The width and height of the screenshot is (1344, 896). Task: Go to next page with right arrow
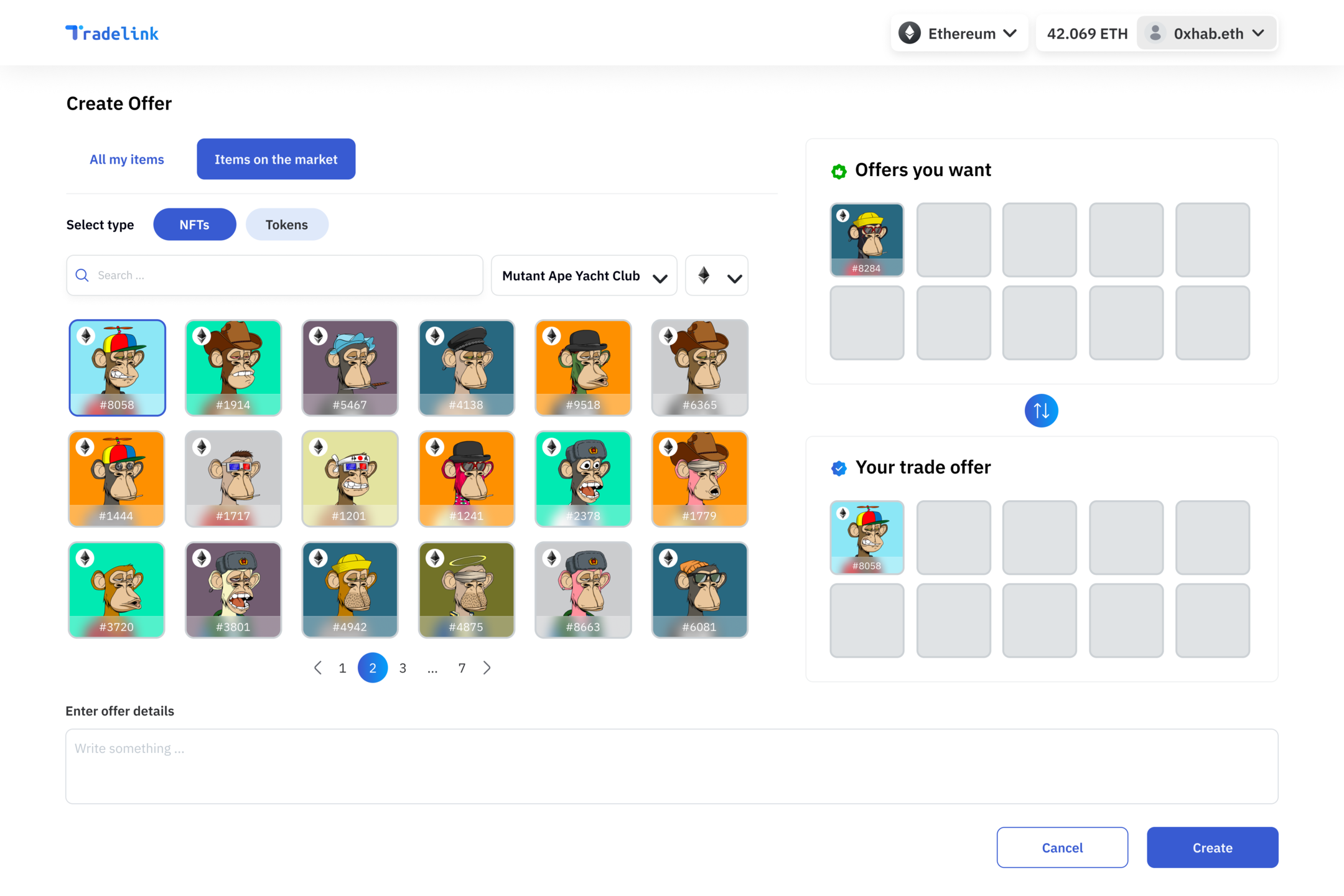pyautogui.click(x=487, y=668)
